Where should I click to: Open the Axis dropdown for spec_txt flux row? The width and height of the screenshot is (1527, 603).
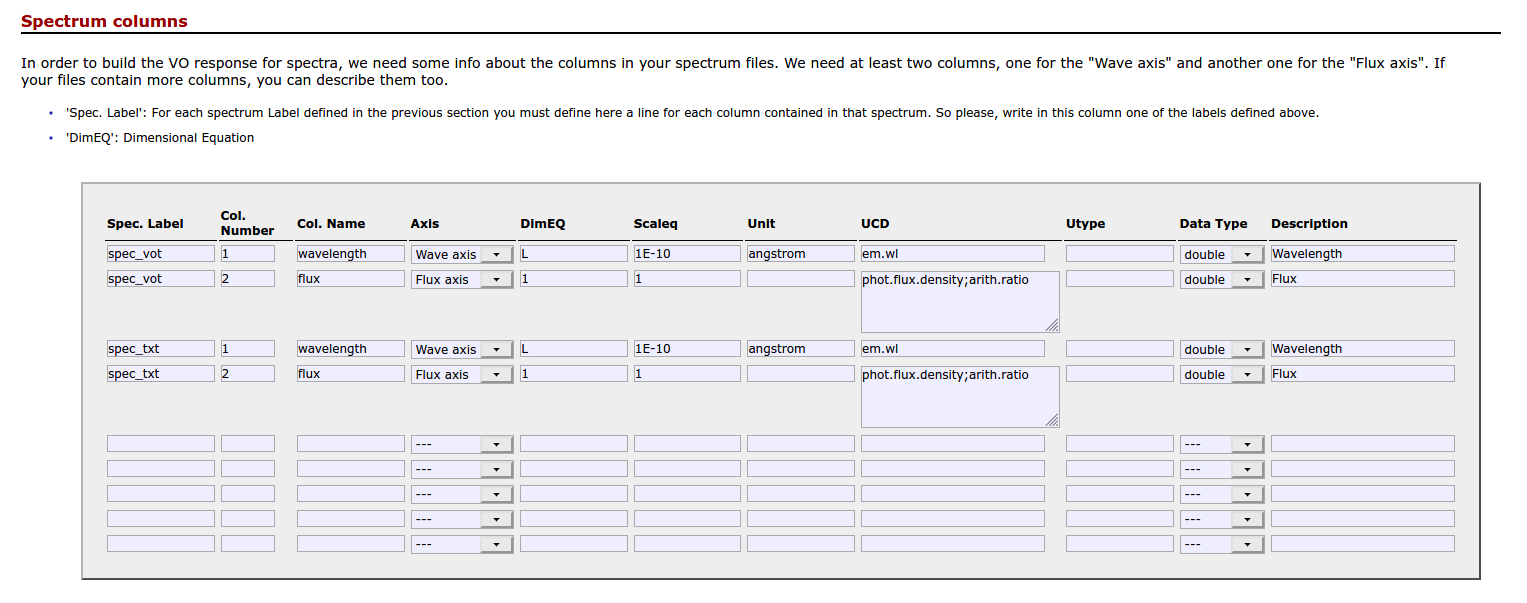(462, 374)
